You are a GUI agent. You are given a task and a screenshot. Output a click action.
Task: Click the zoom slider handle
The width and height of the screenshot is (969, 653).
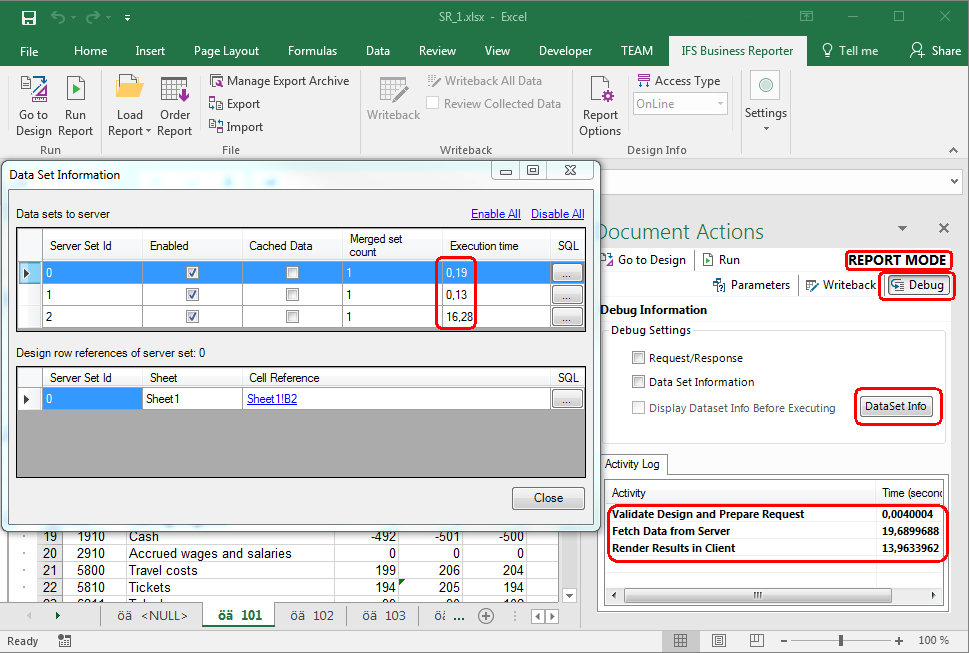(x=841, y=641)
